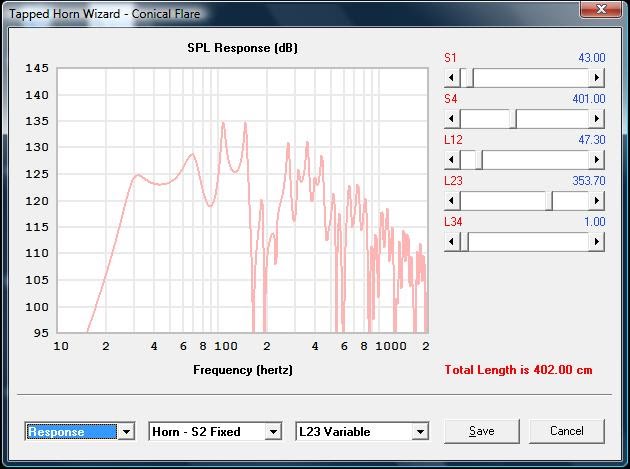Click the L34 slider right arrow

597,242
